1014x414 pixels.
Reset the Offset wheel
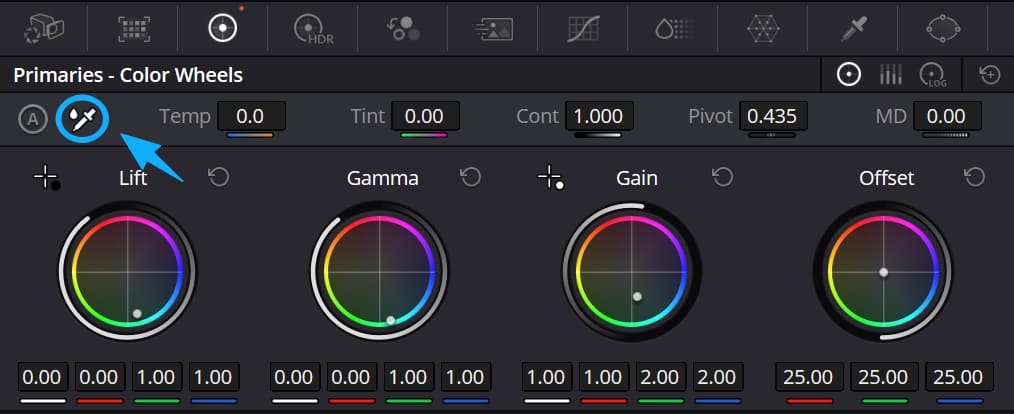pos(975,177)
